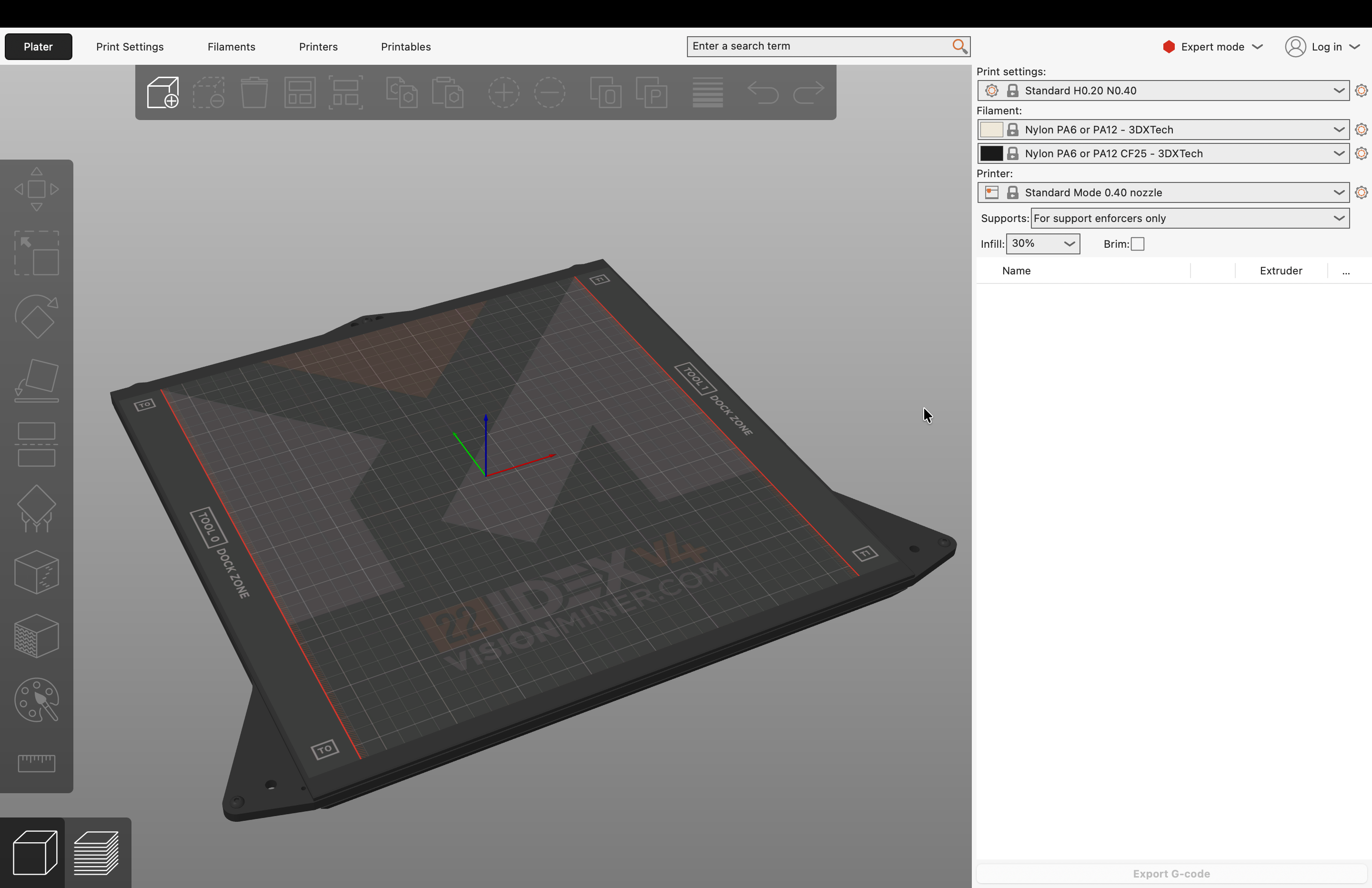Click the Extruder column header
This screenshot has height=888, width=1372.
[1281, 271]
